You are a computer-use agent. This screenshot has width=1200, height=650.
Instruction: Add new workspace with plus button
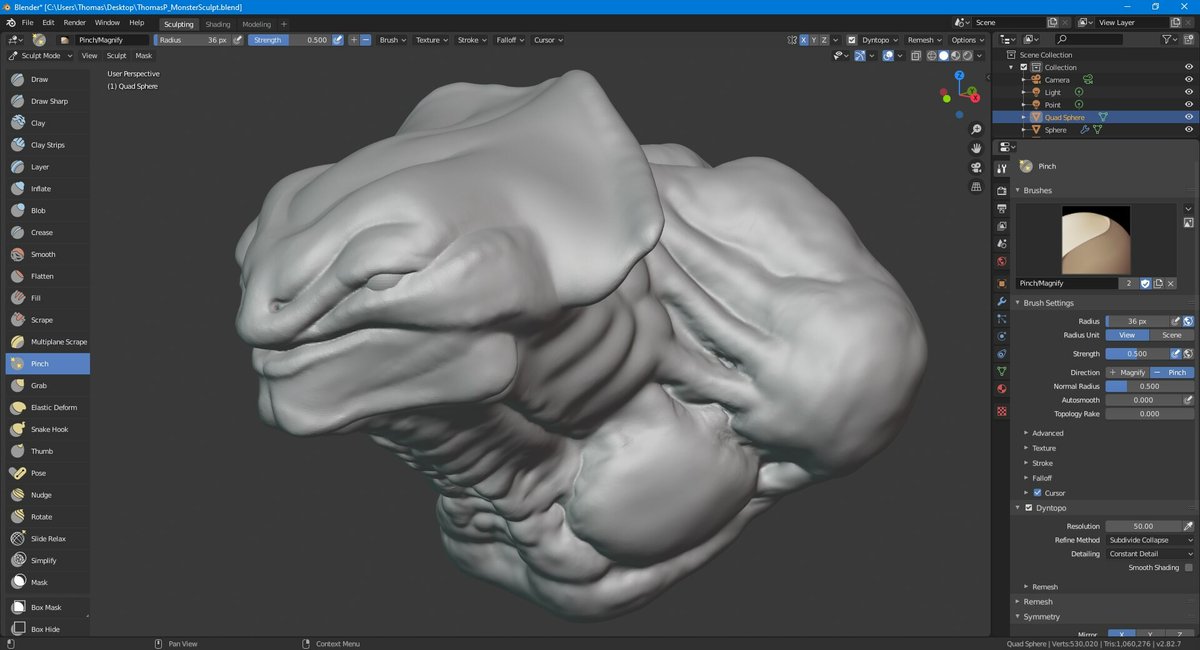tap(284, 24)
